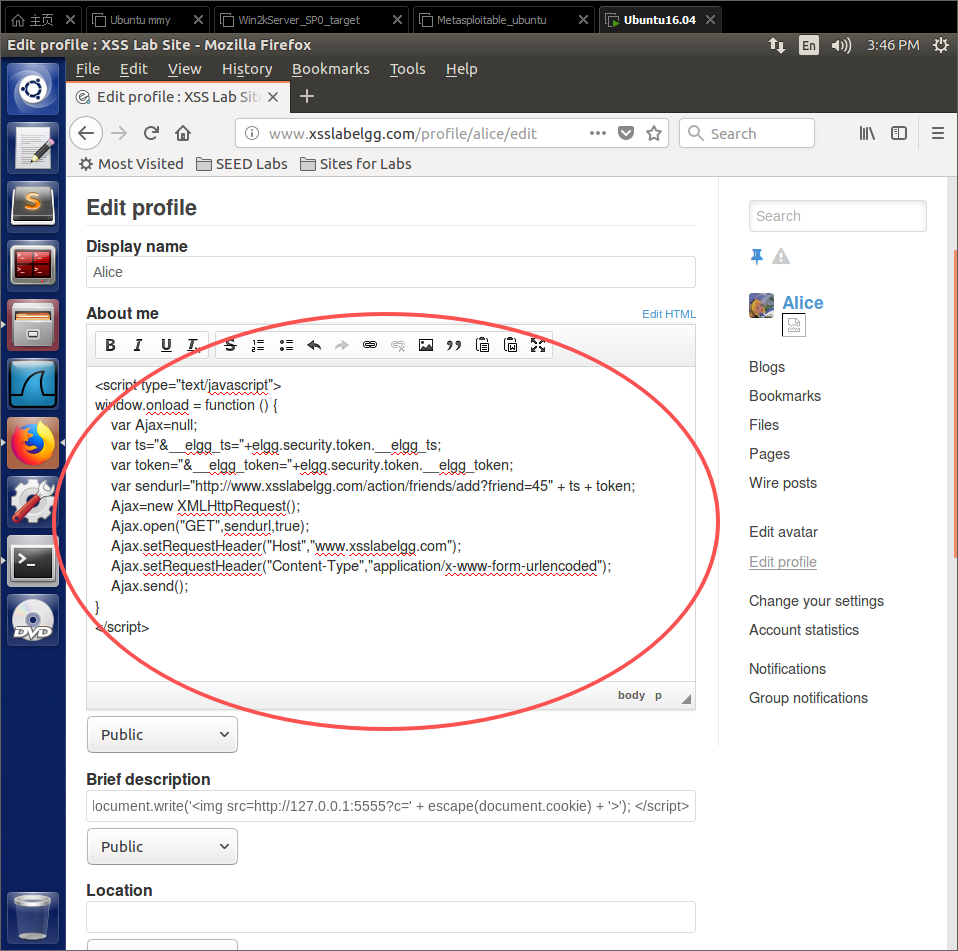Click the unlink icon
The width and height of the screenshot is (958, 951).
coord(398,345)
